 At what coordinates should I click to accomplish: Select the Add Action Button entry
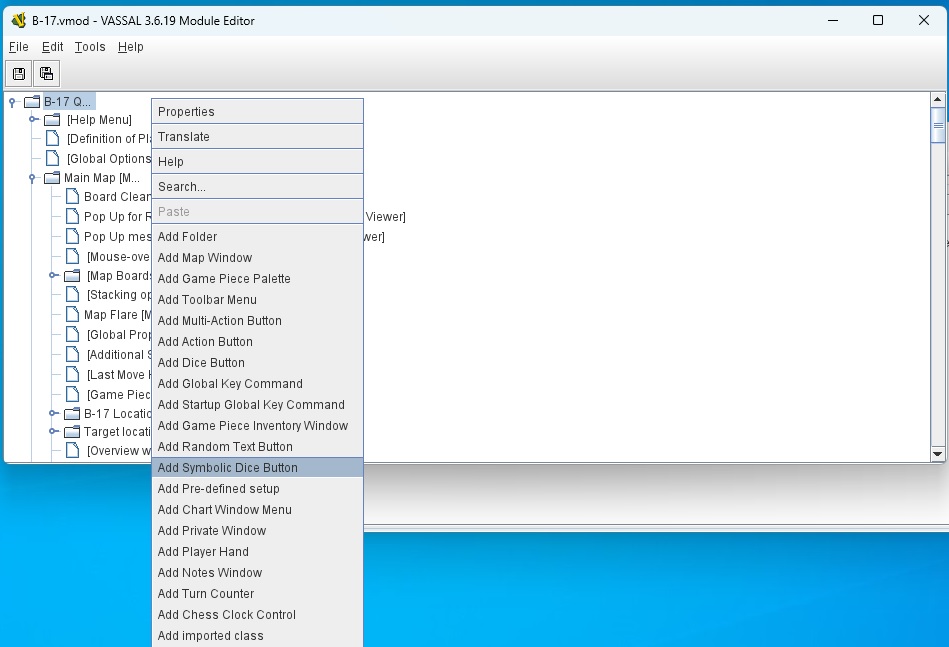point(257,342)
